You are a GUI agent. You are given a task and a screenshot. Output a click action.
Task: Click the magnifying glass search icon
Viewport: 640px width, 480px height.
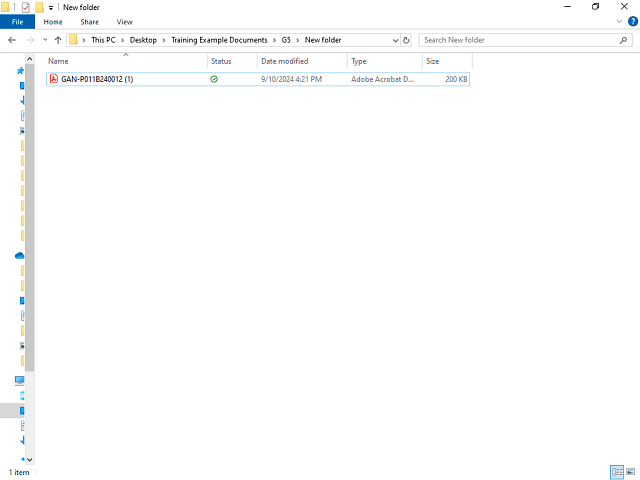[623, 40]
